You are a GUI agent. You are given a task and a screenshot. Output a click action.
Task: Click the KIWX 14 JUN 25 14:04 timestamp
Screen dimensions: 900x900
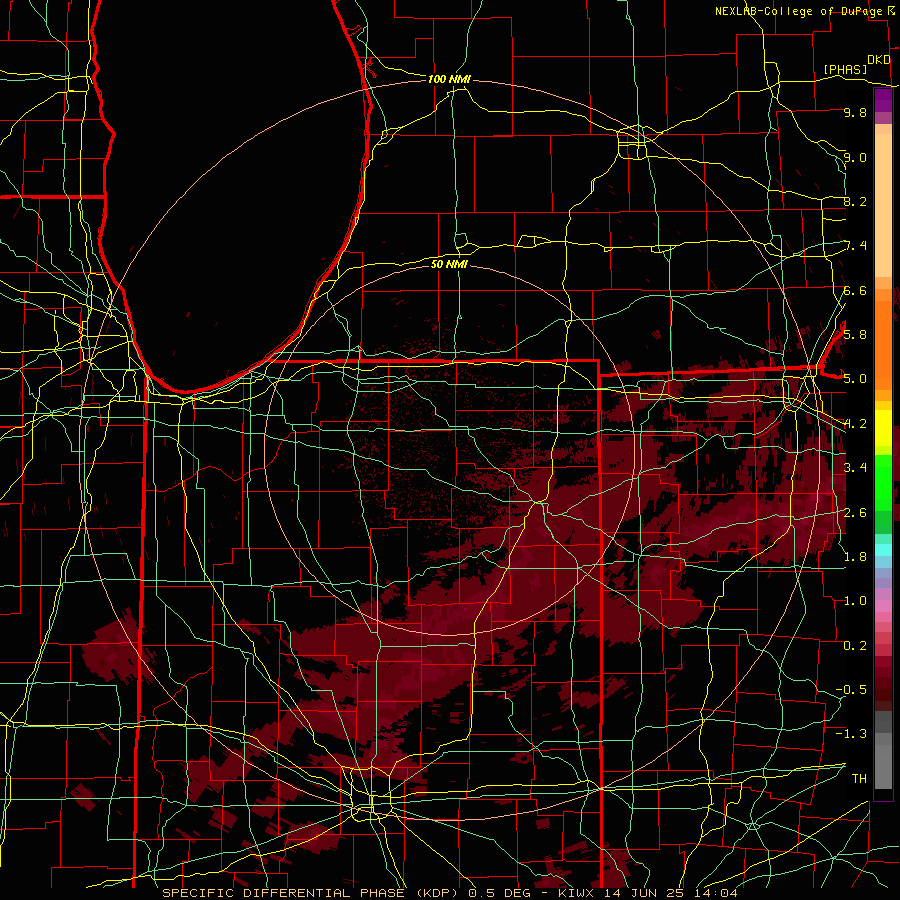pos(648,893)
